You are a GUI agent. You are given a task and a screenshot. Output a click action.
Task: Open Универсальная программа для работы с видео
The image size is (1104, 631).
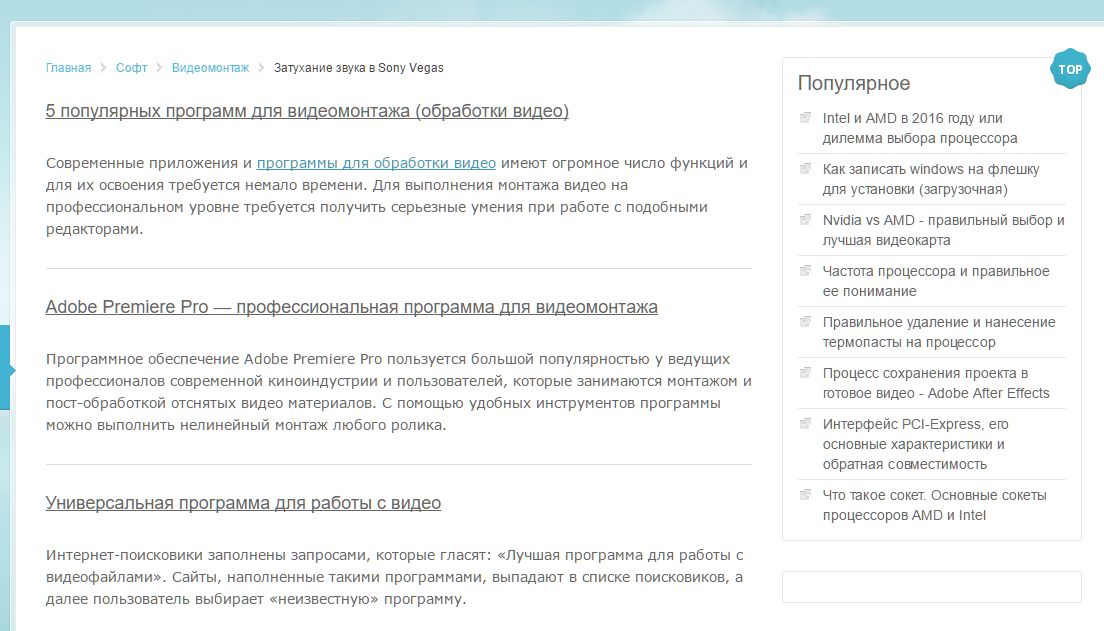pyautogui.click(x=243, y=503)
